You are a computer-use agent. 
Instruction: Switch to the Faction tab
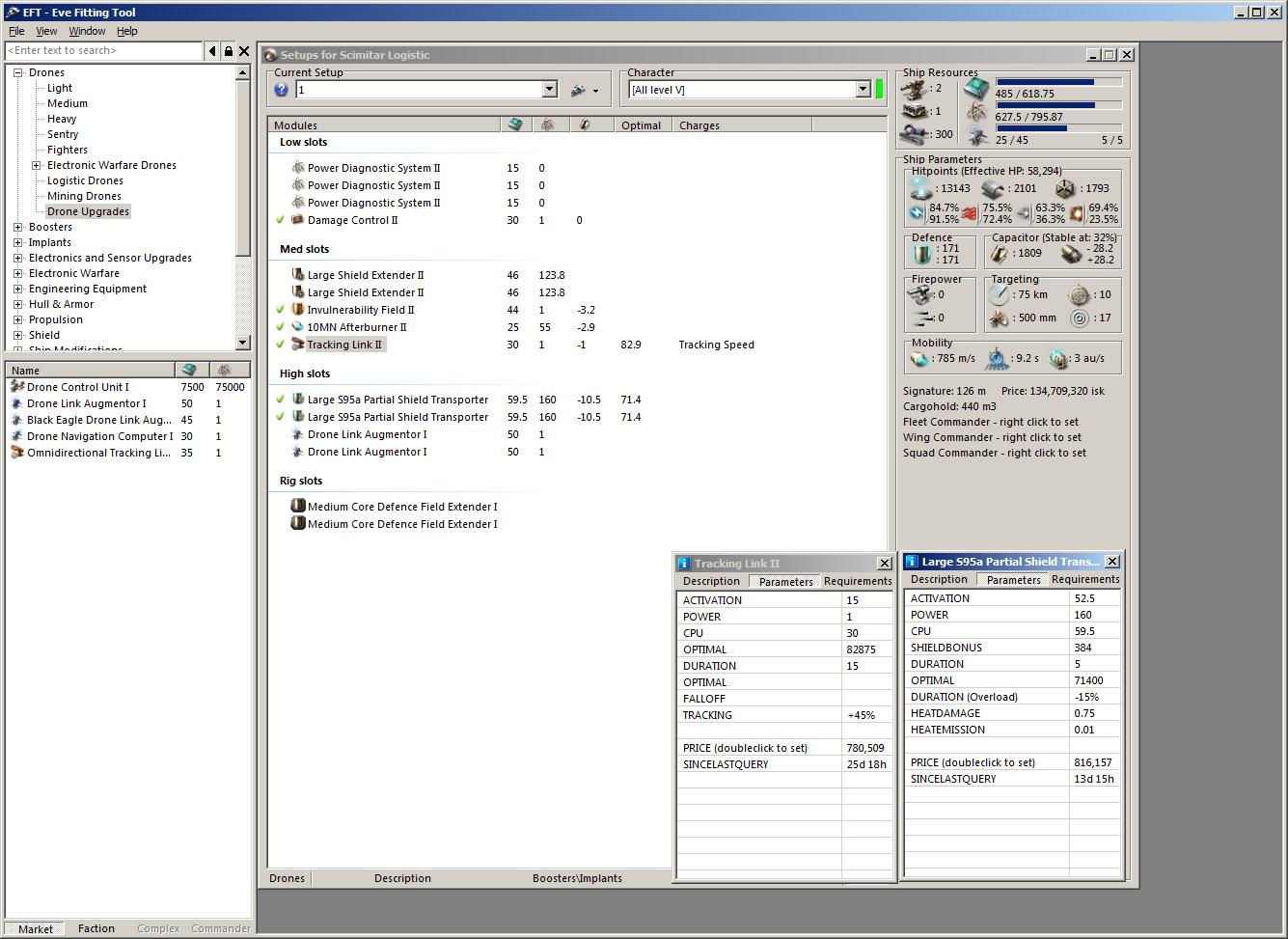click(96, 928)
